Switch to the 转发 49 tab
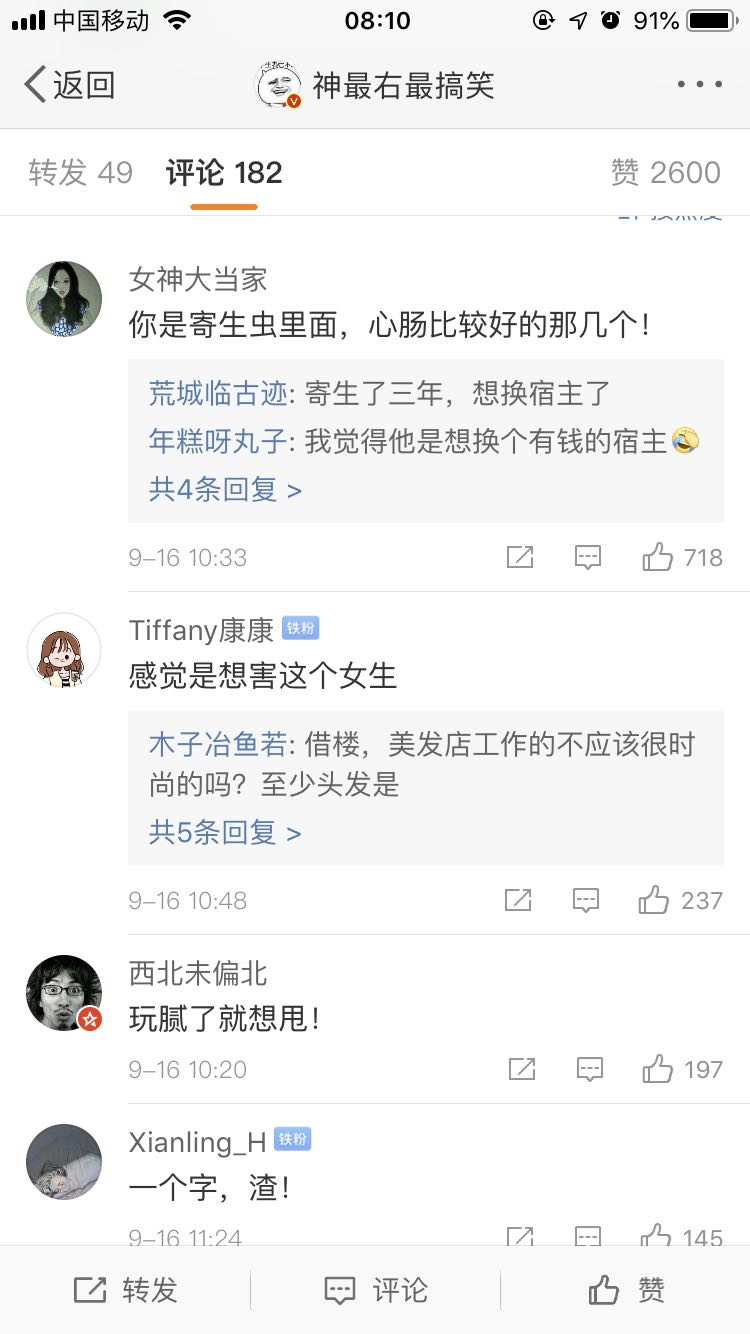This screenshot has height=1334, width=750. 80,173
